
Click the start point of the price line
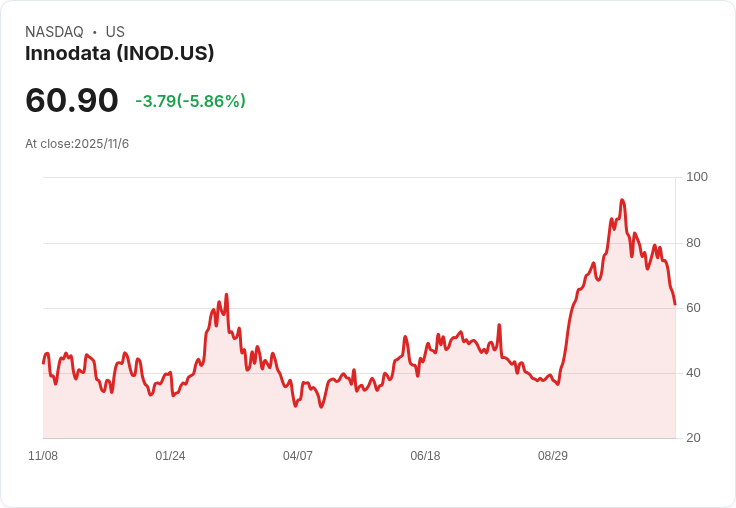(x=44, y=363)
